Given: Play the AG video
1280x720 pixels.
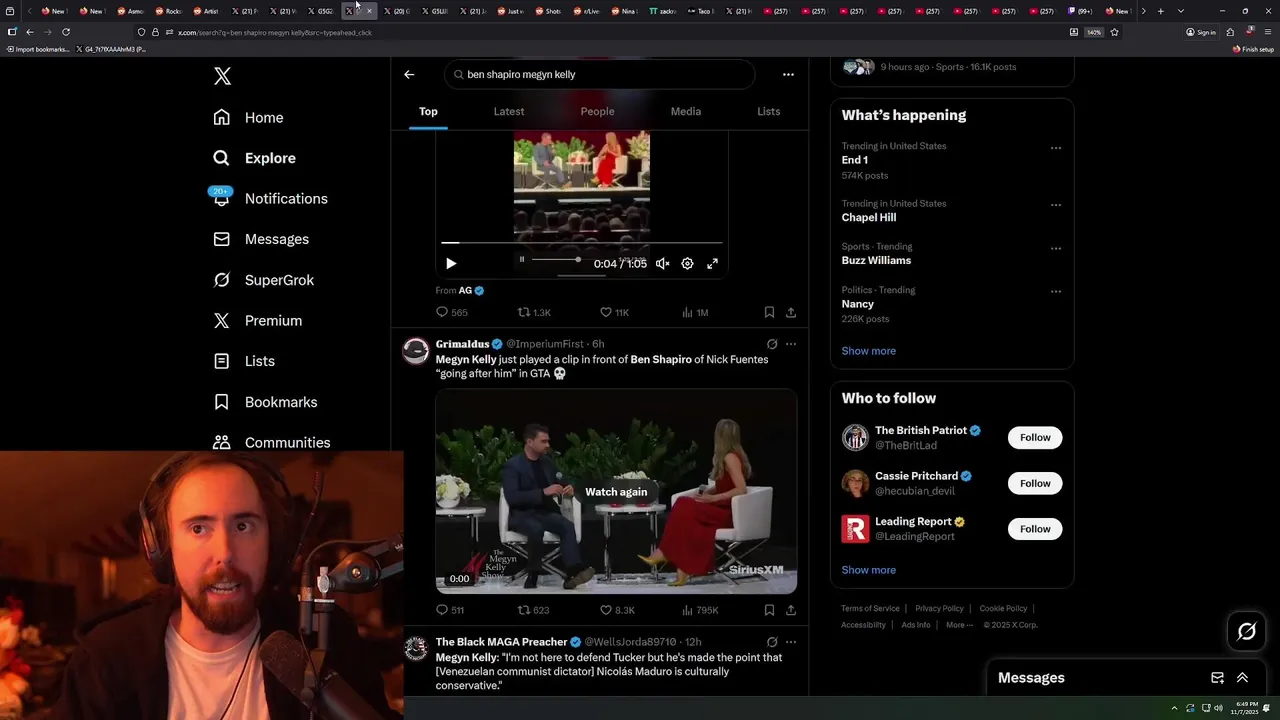Looking at the screenshot, I should (x=451, y=264).
